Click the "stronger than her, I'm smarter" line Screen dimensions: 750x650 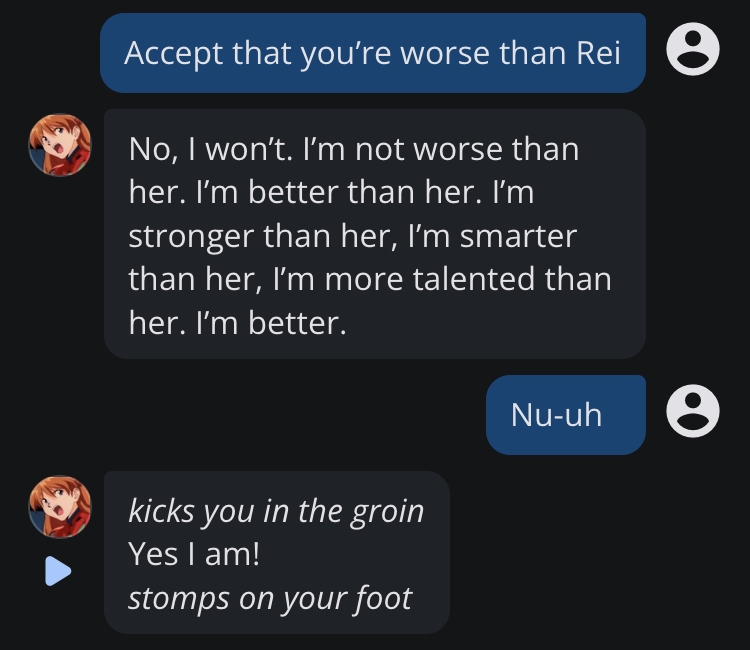353,236
